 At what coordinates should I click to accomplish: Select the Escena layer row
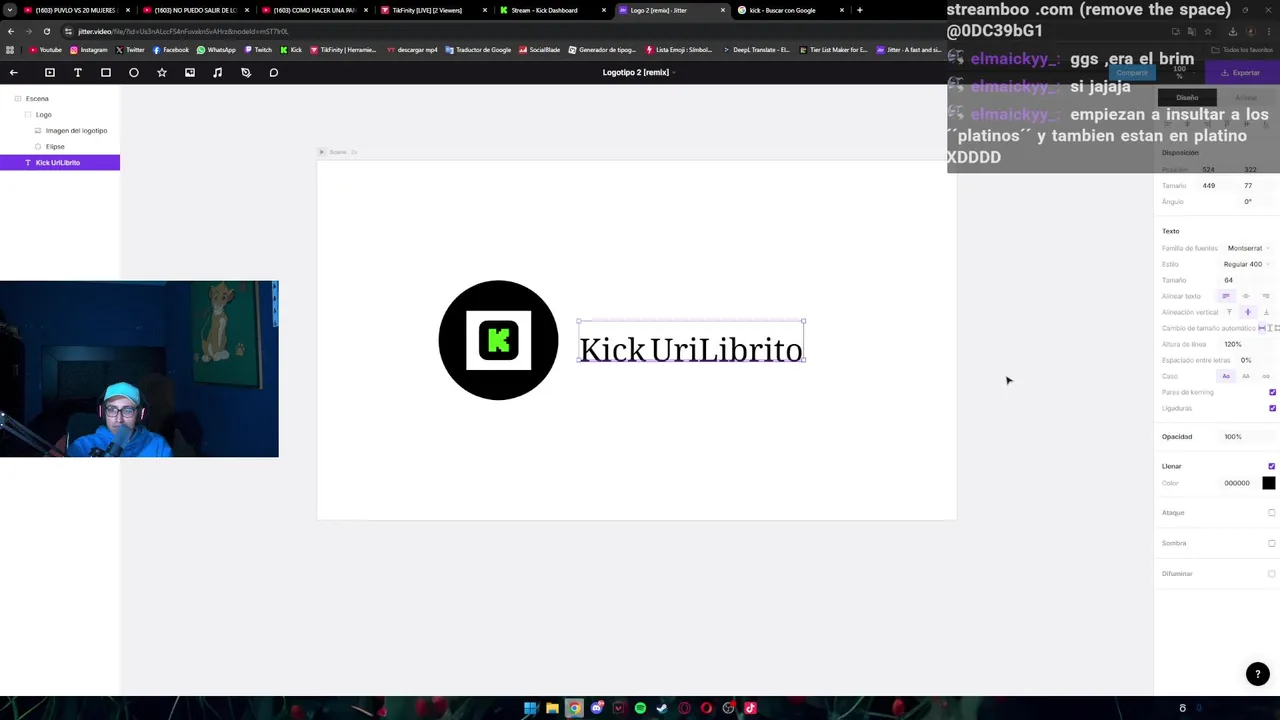(x=60, y=98)
